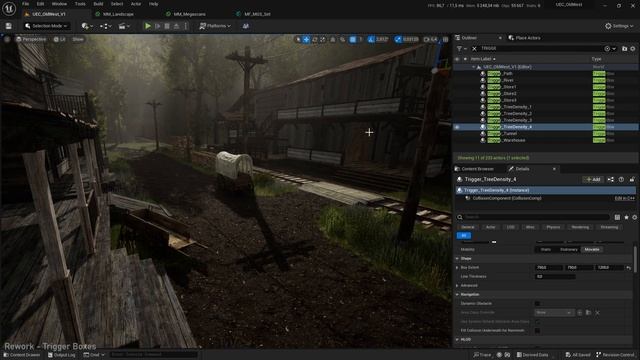The width and height of the screenshot is (640, 360).
Task: Open the Cinematics toolbar dropdown
Action: pyautogui.click(x=124, y=26)
